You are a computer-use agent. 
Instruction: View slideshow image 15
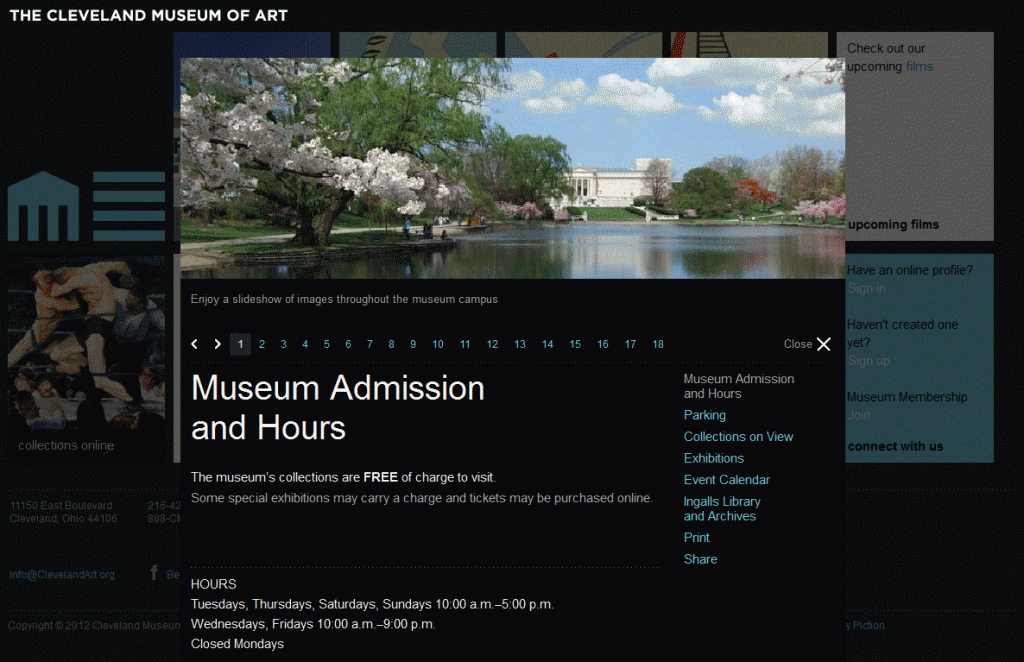pos(575,344)
